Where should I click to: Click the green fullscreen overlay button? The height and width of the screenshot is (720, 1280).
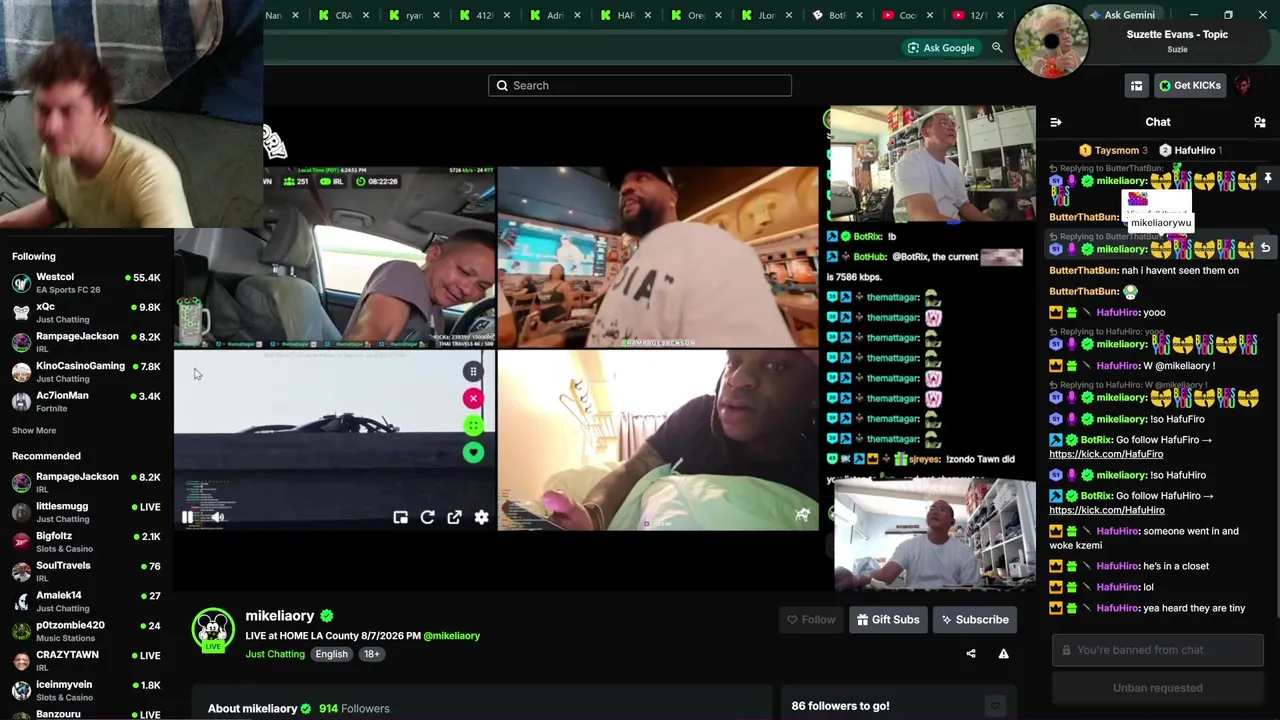[473, 426]
